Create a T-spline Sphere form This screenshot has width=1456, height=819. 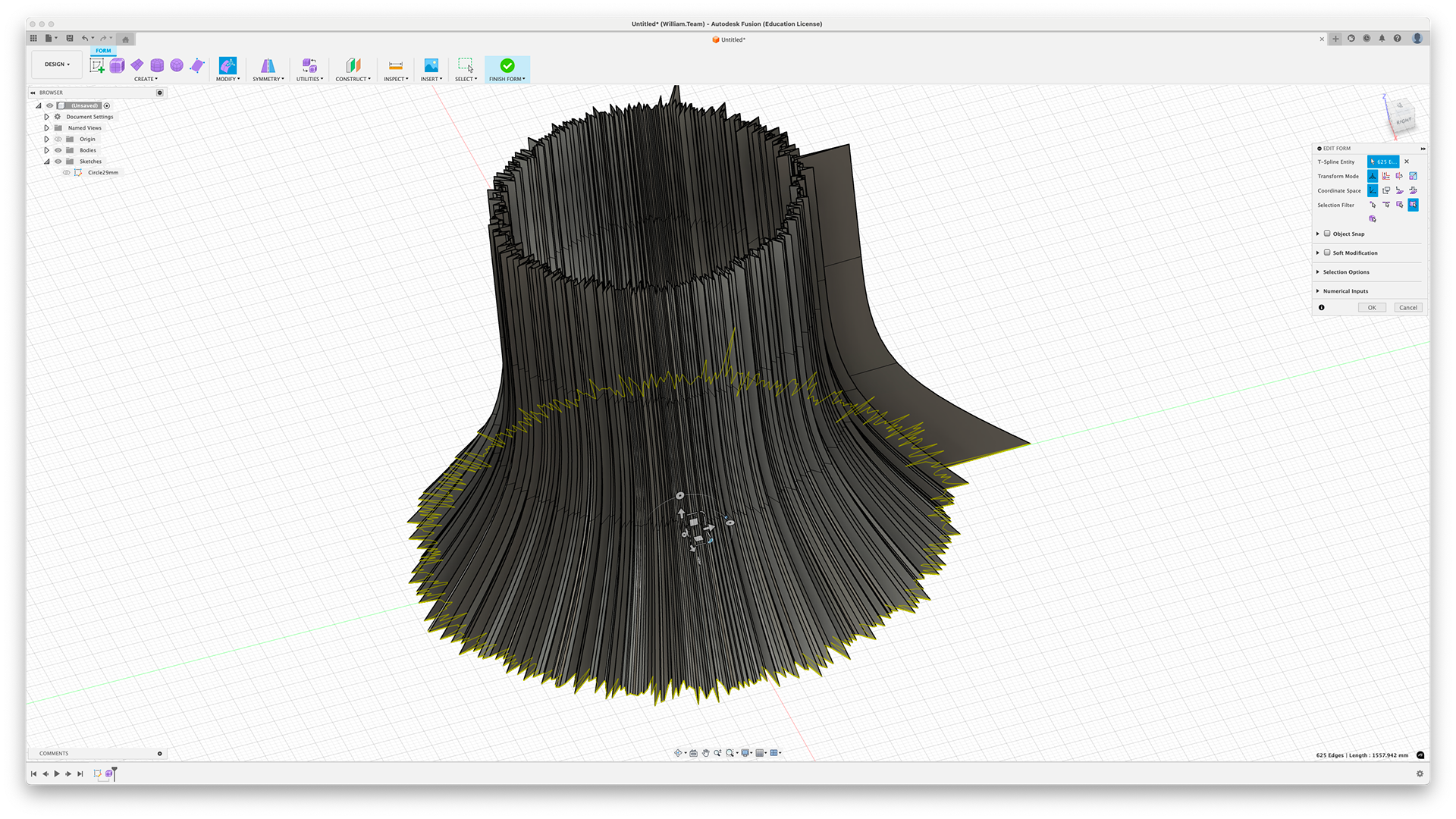tap(177, 65)
